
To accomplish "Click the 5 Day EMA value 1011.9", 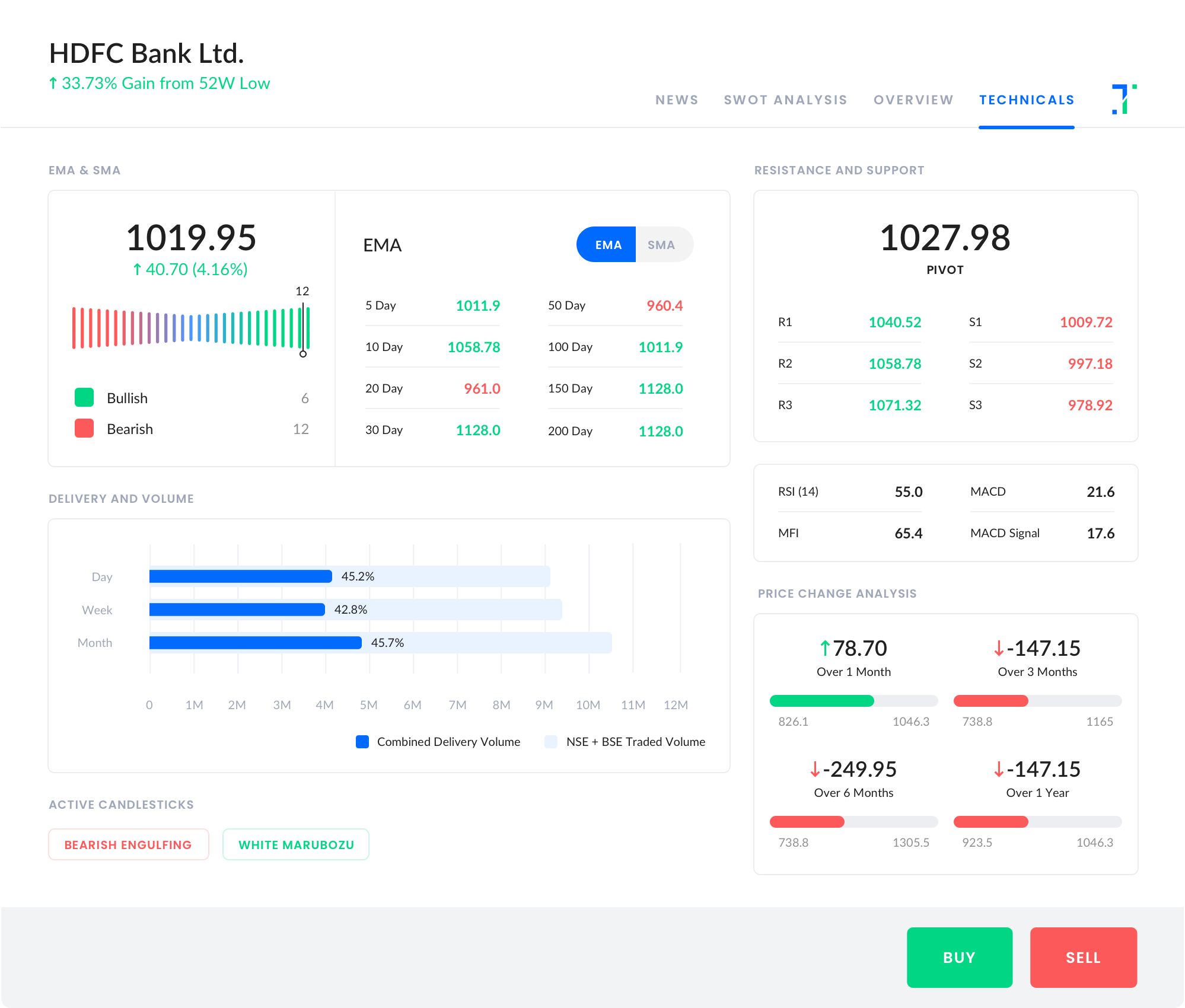I will click(477, 305).
